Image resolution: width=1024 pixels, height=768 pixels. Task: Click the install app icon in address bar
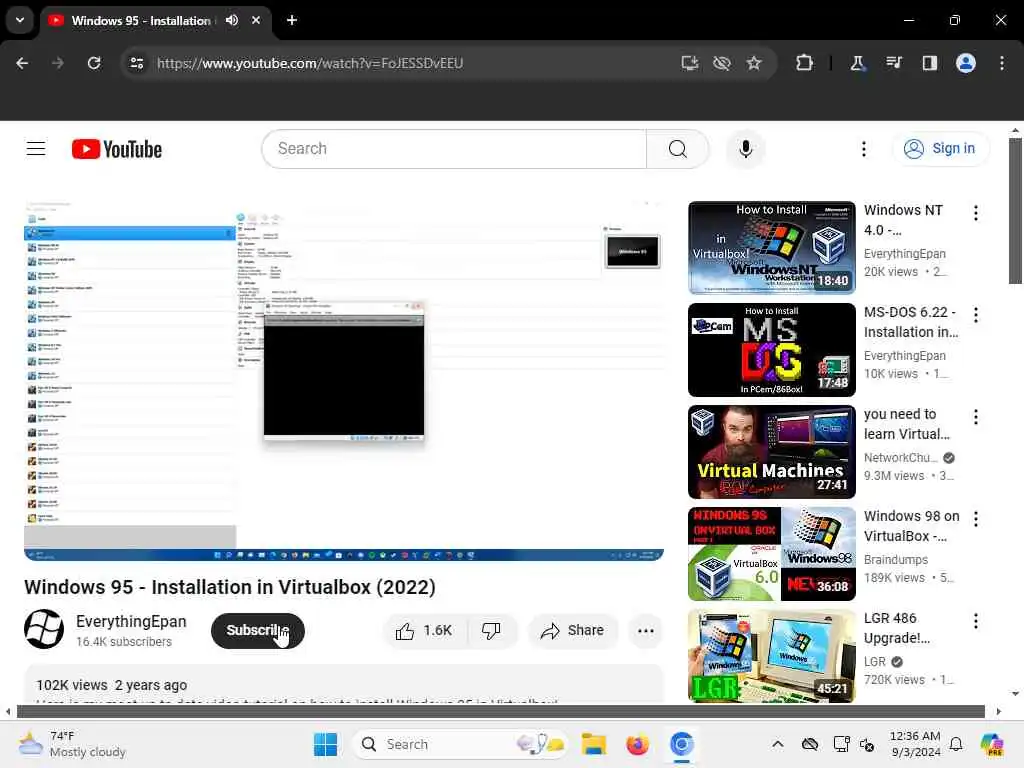[x=690, y=63]
